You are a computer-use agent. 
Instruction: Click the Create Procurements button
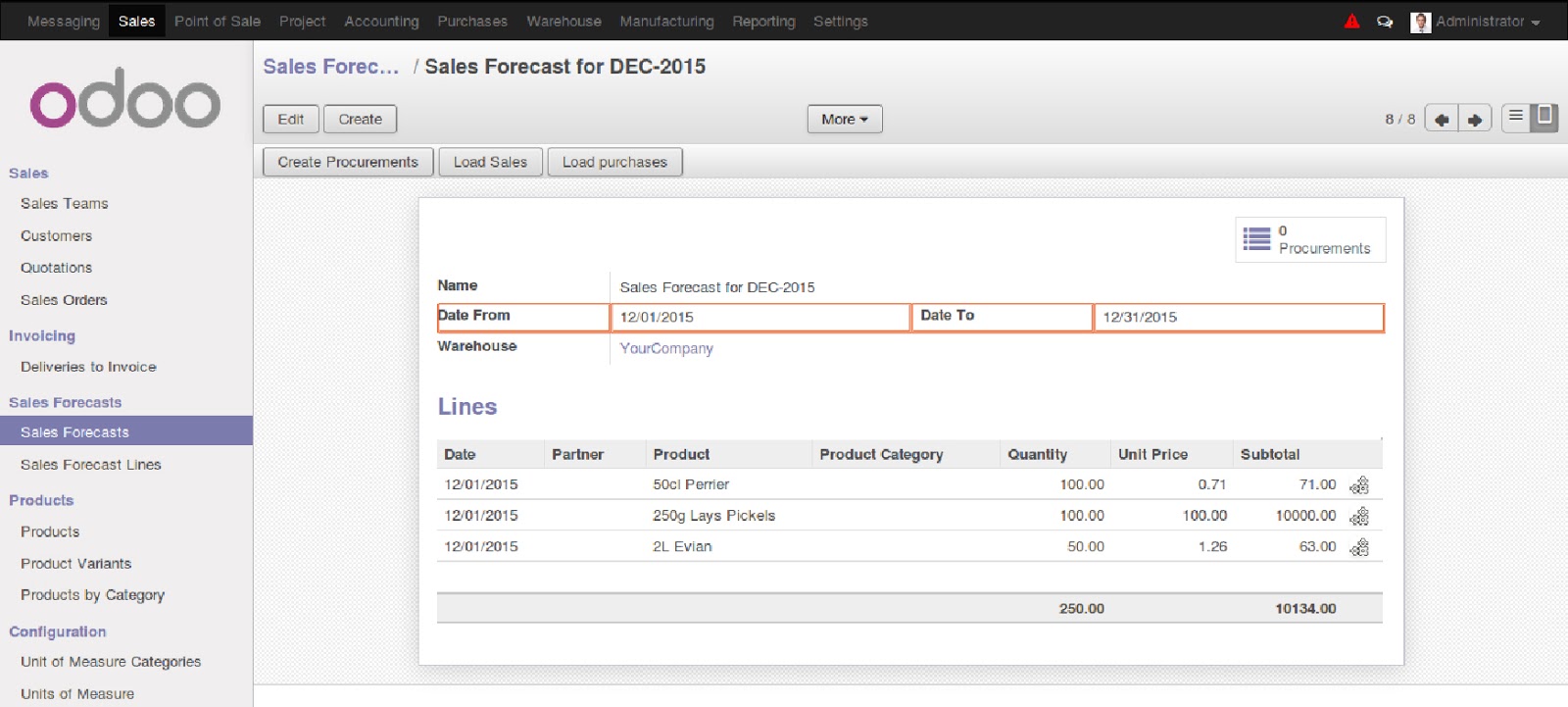pyautogui.click(x=348, y=162)
